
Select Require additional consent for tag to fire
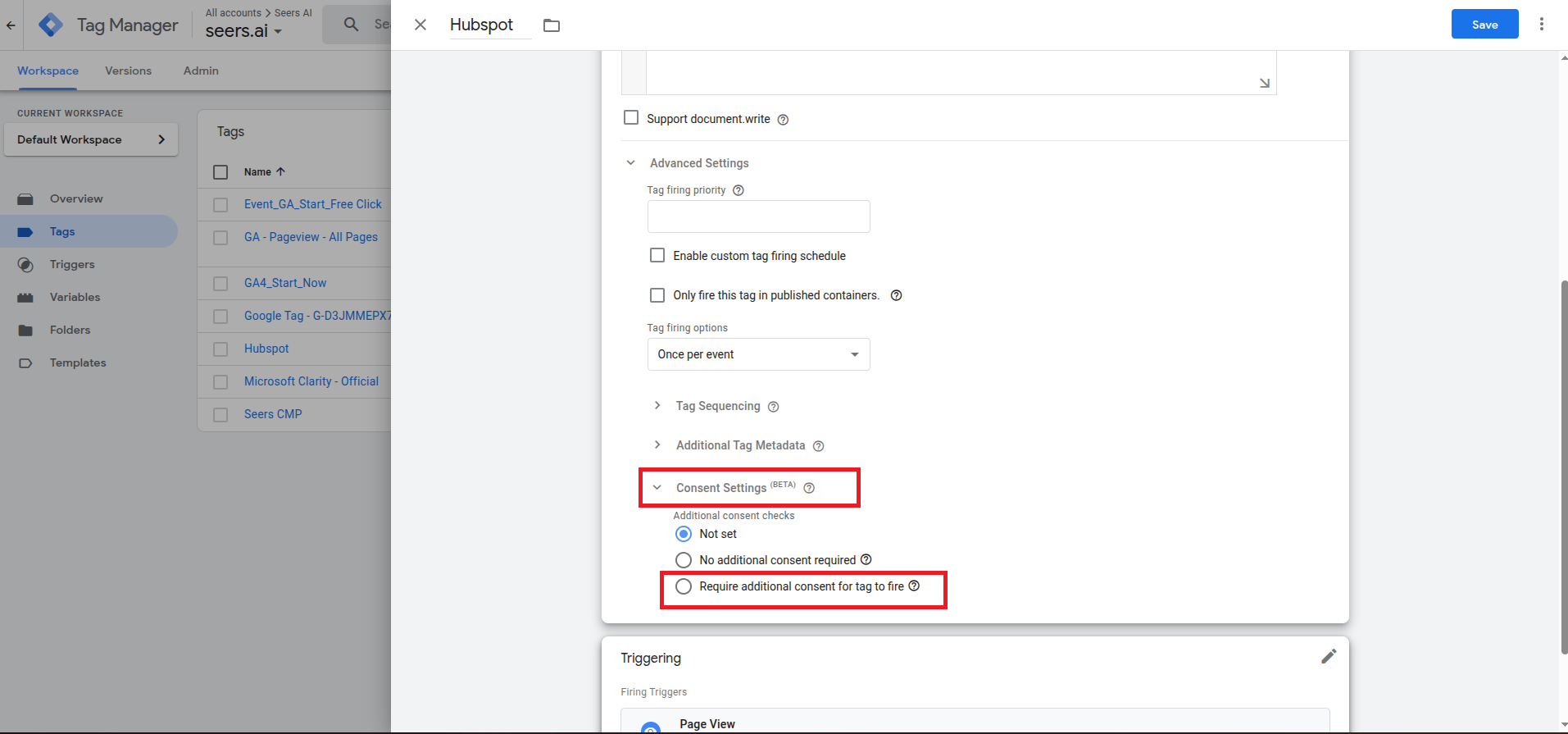tap(684, 586)
